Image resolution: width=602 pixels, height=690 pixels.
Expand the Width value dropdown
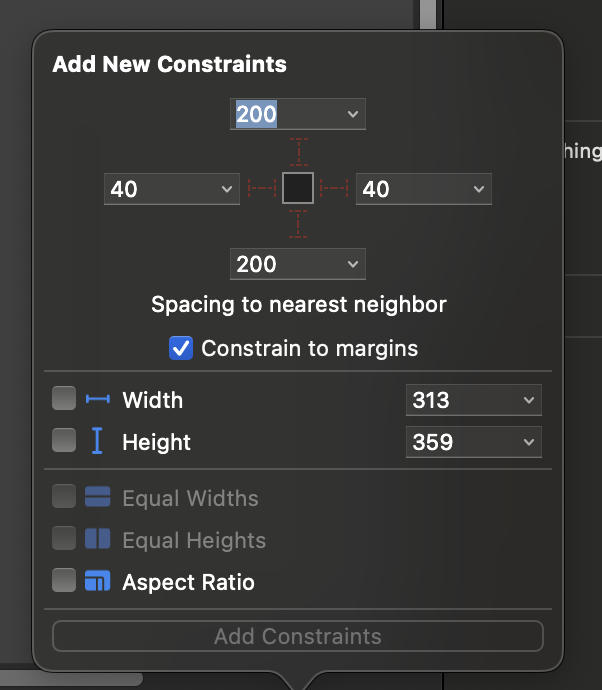coord(528,400)
